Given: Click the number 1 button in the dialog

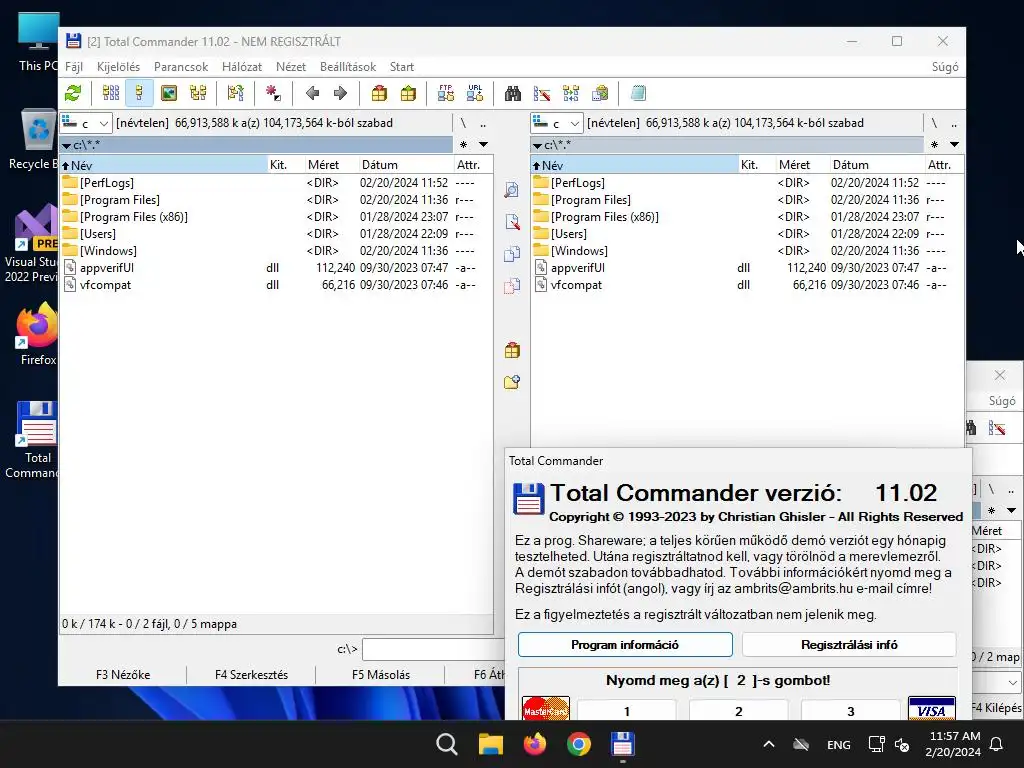Looking at the screenshot, I should (626, 711).
